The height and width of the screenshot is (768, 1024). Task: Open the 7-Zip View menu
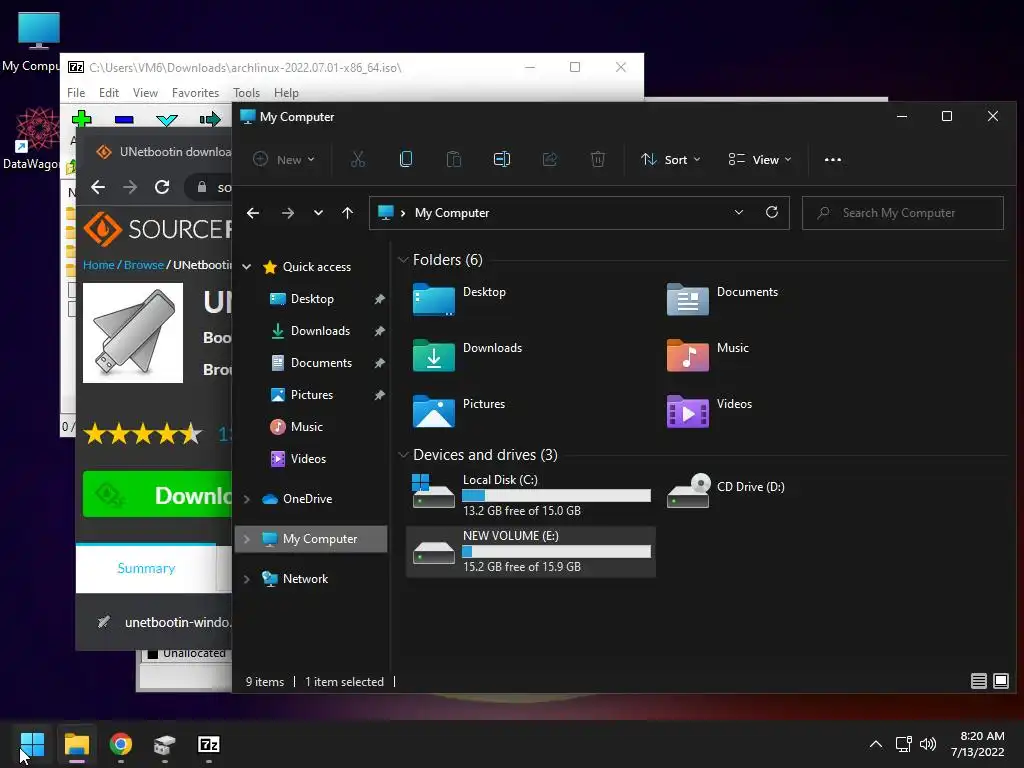(145, 93)
